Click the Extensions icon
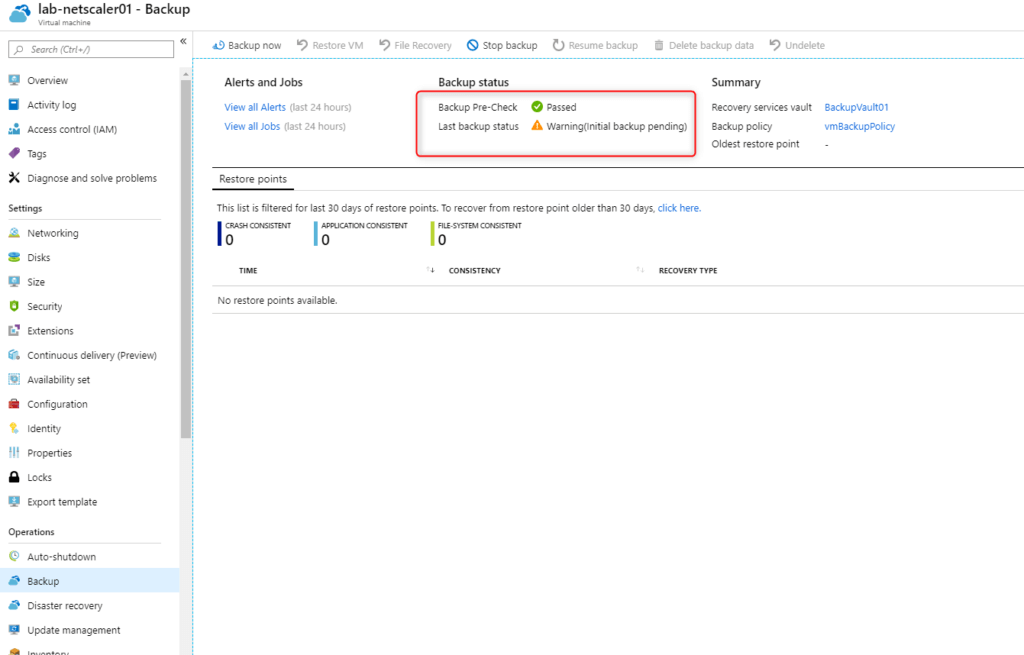This screenshot has width=1024, height=655. tap(14, 330)
